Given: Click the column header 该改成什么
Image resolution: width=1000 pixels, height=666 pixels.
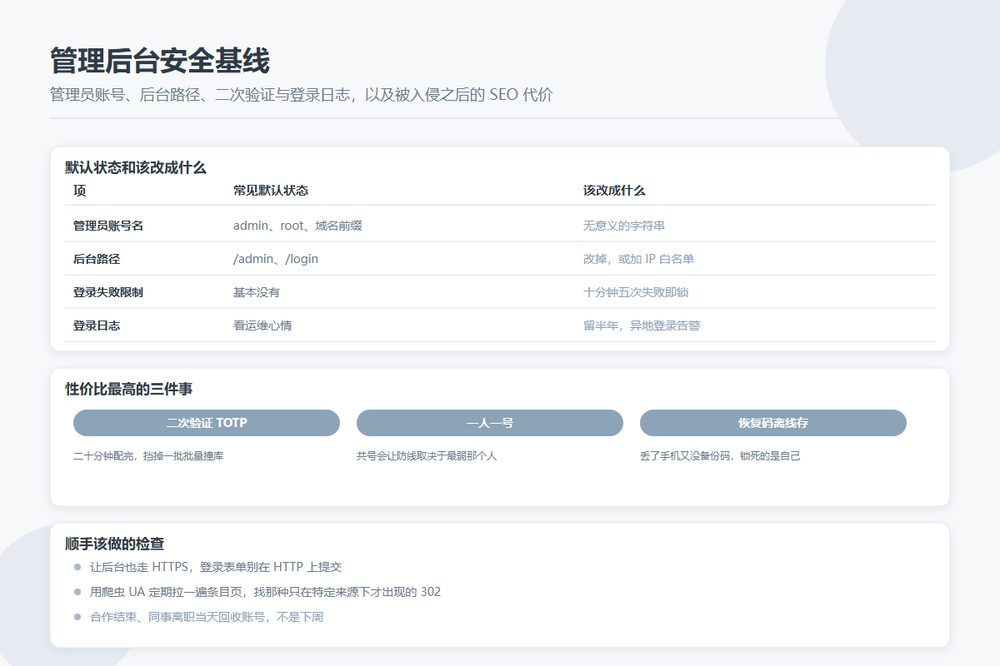Looking at the screenshot, I should click(x=614, y=191).
